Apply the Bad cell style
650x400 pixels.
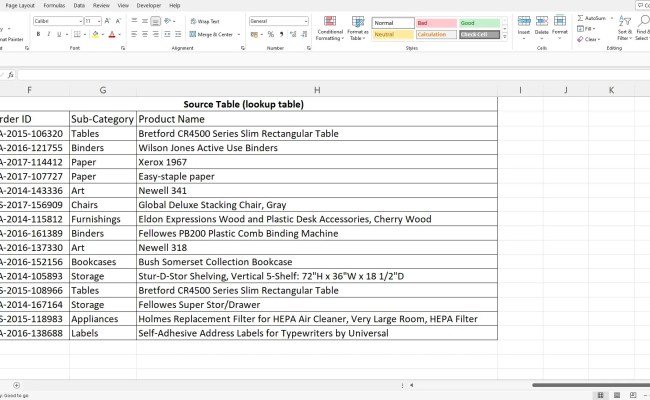tap(437, 23)
